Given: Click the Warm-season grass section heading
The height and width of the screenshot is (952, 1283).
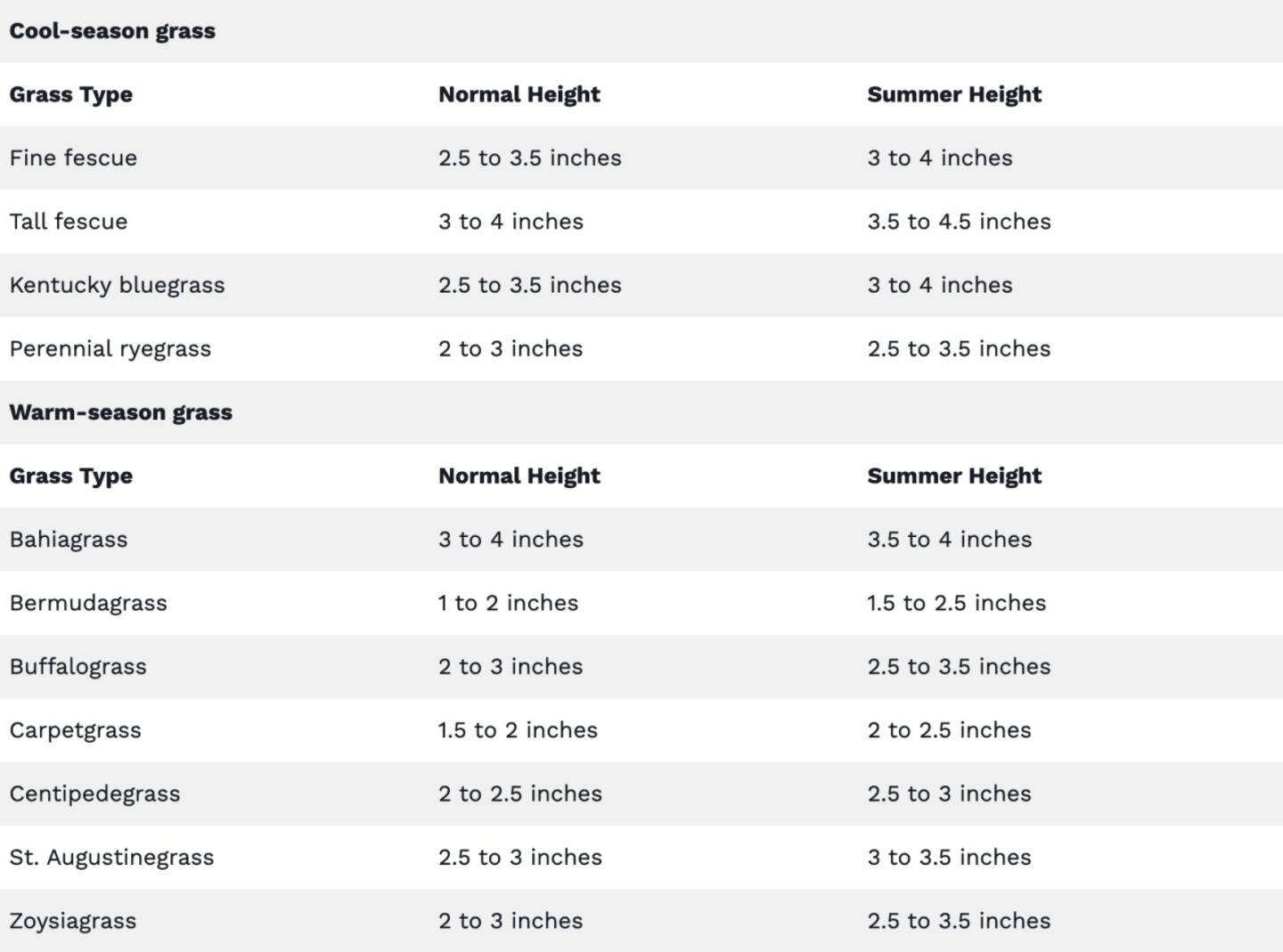Looking at the screenshot, I should (121, 412).
